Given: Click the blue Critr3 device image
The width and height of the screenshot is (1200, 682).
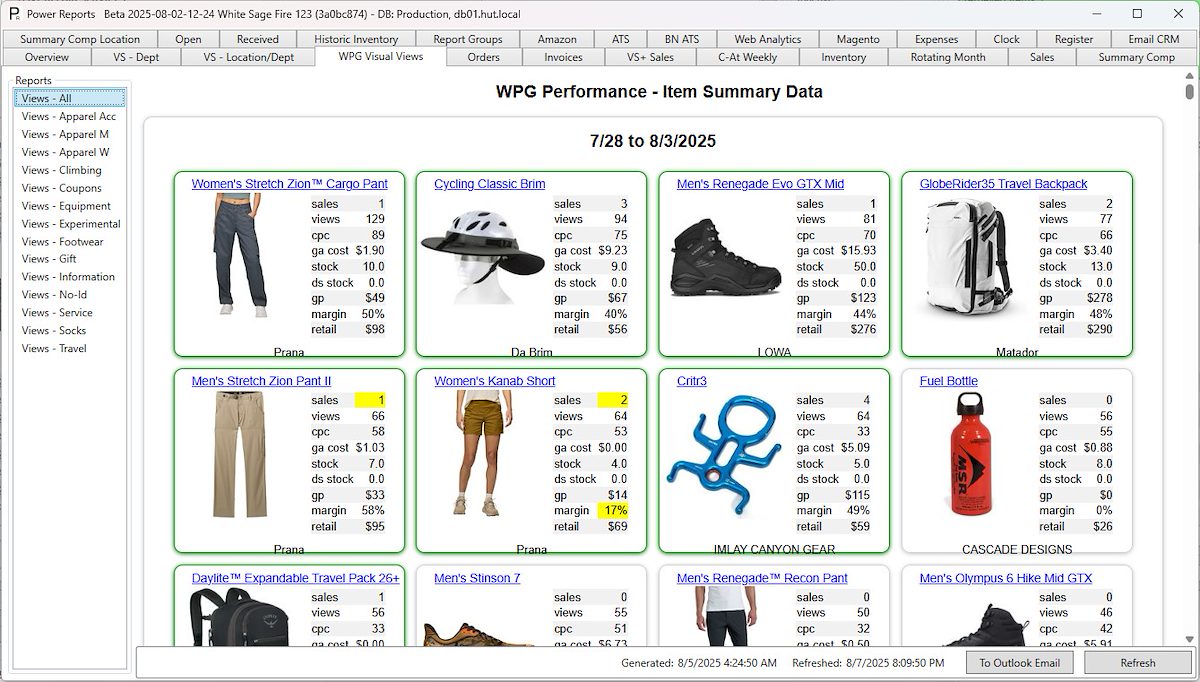Looking at the screenshot, I should click(725, 453).
